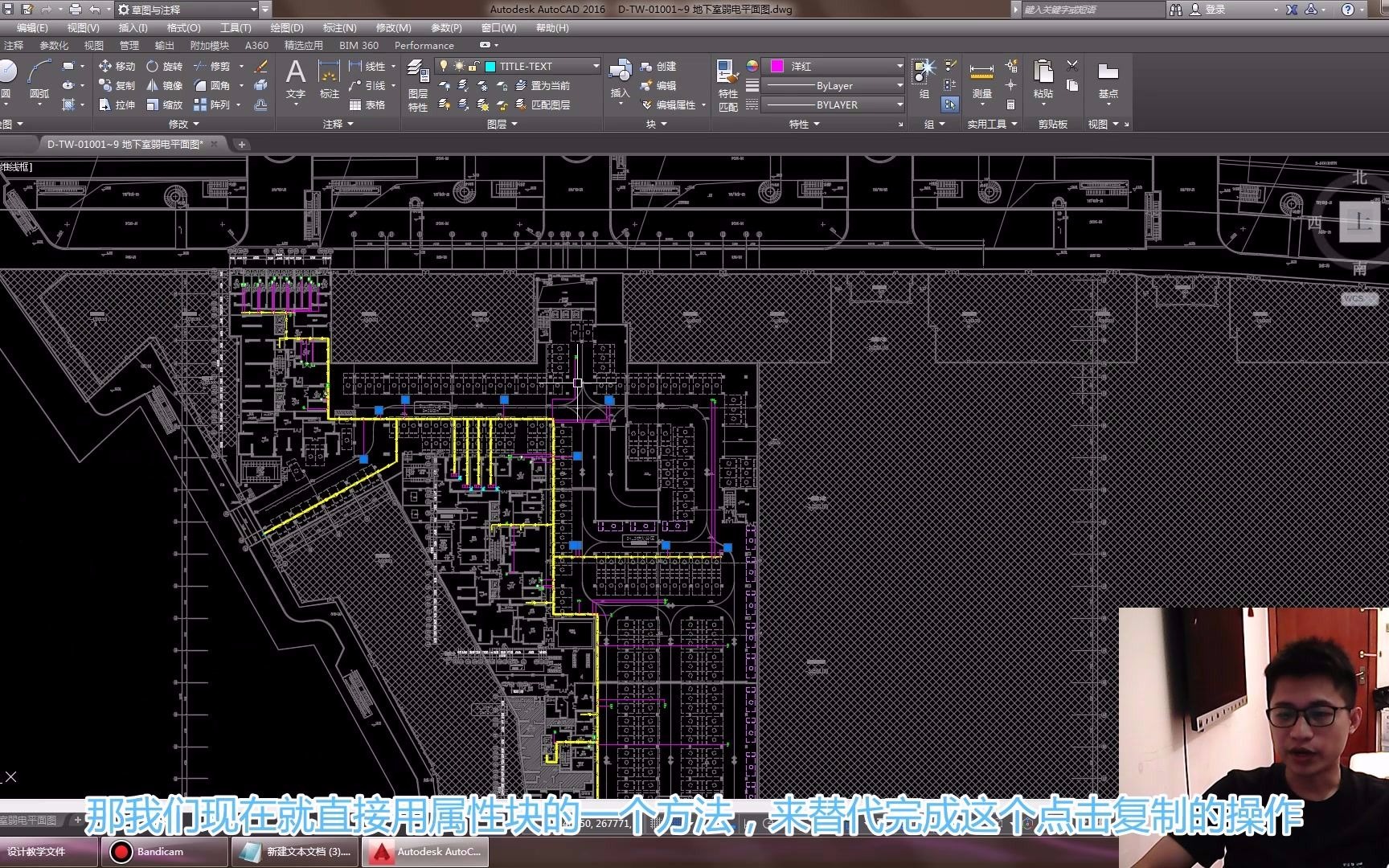Activate the Mirror (镜像) tool
This screenshot has width=1389, height=868.
[x=164, y=85]
